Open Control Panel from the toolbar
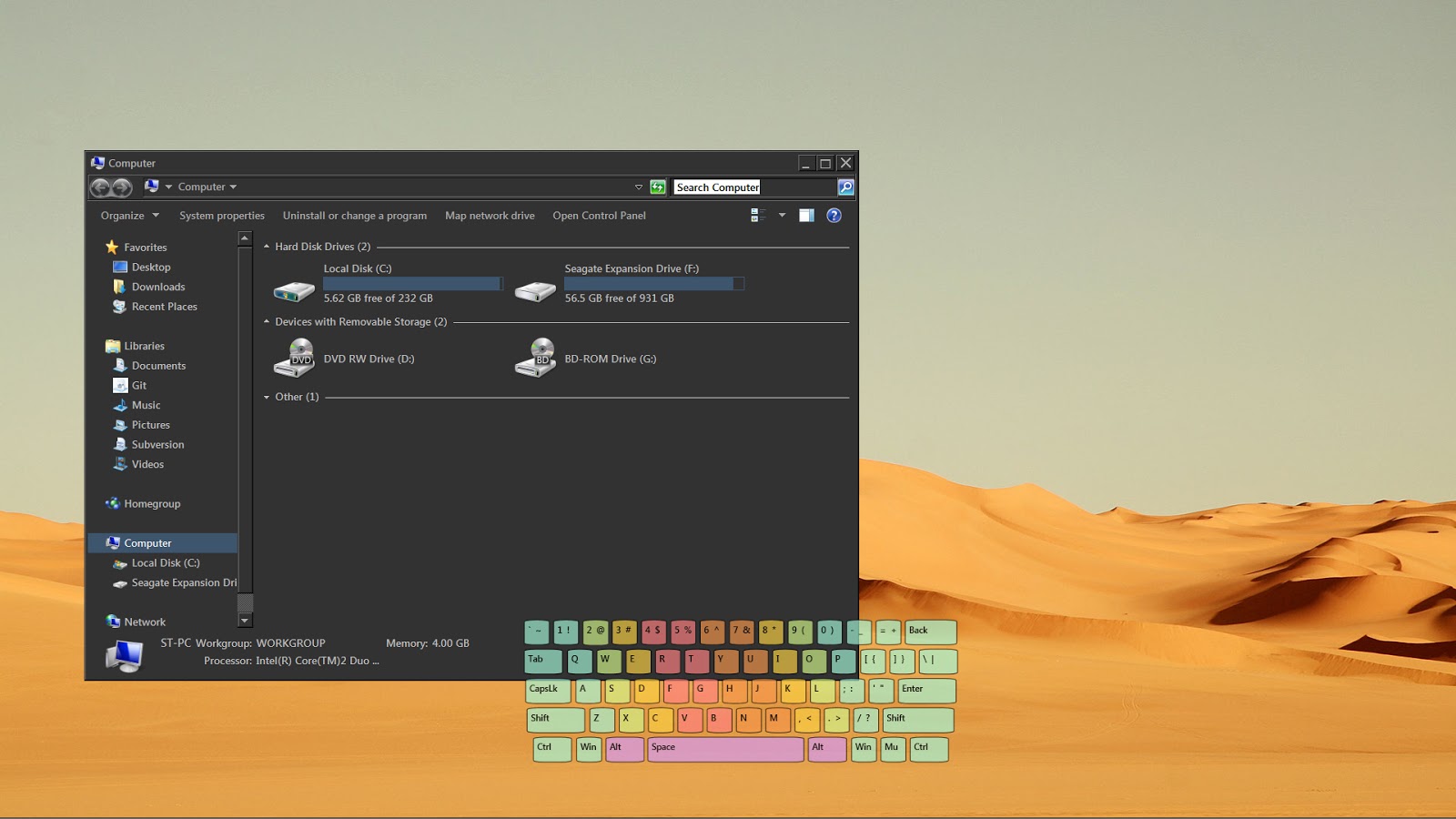The height and width of the screenshot is (819, 1456). (x=599, y=216)
